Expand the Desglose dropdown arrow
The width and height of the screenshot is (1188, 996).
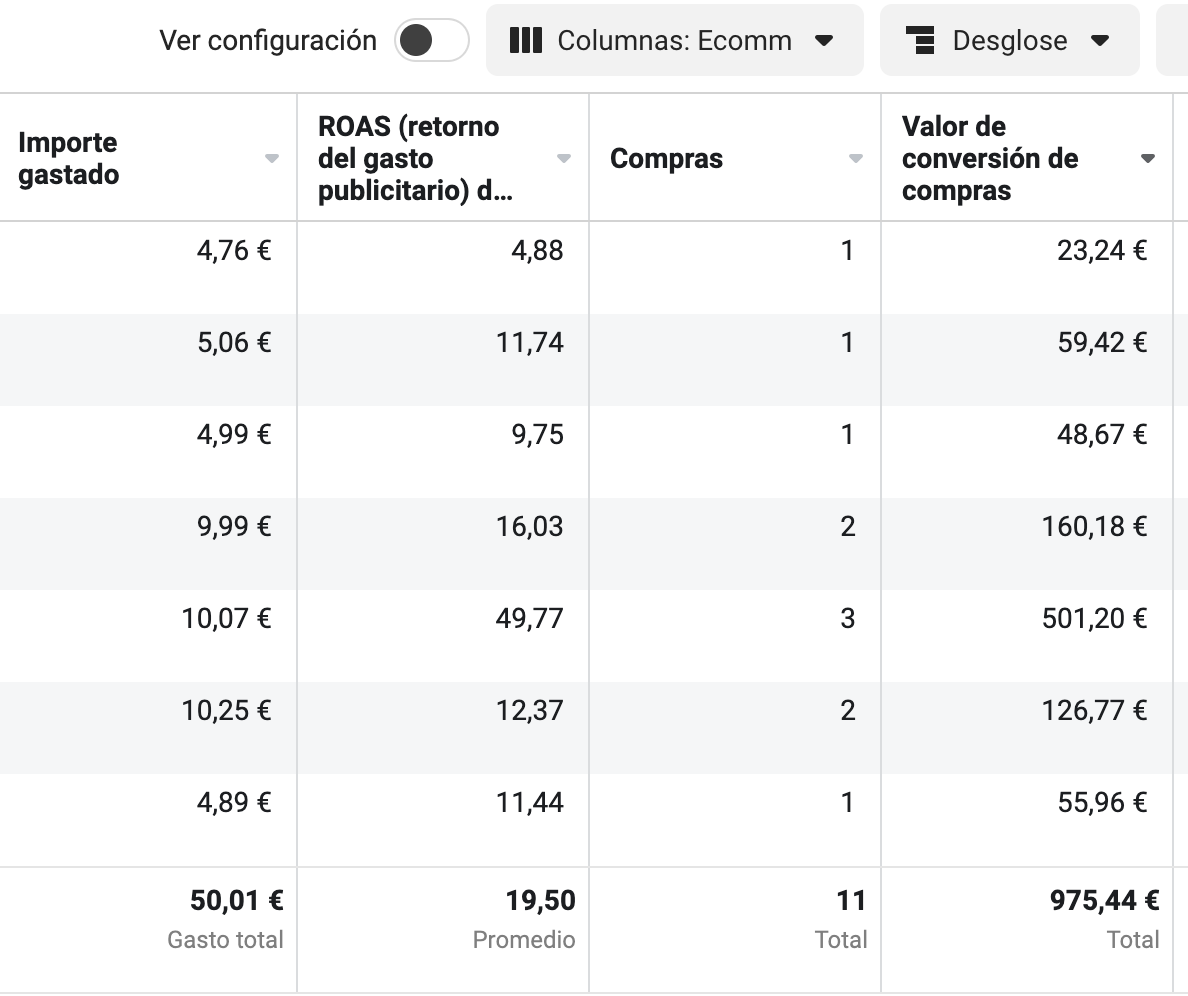pos(1100,40)
